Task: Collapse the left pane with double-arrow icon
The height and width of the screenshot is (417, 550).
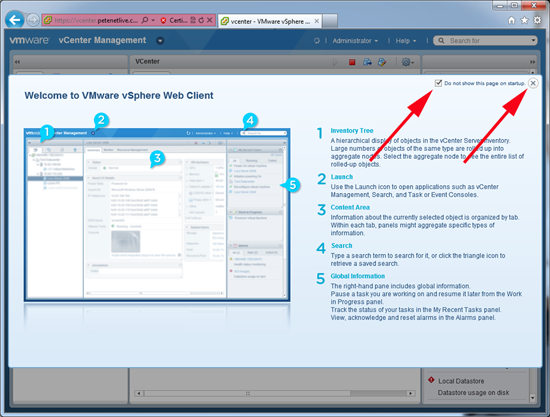Action: pyautogui.click(x=17, y=62)
